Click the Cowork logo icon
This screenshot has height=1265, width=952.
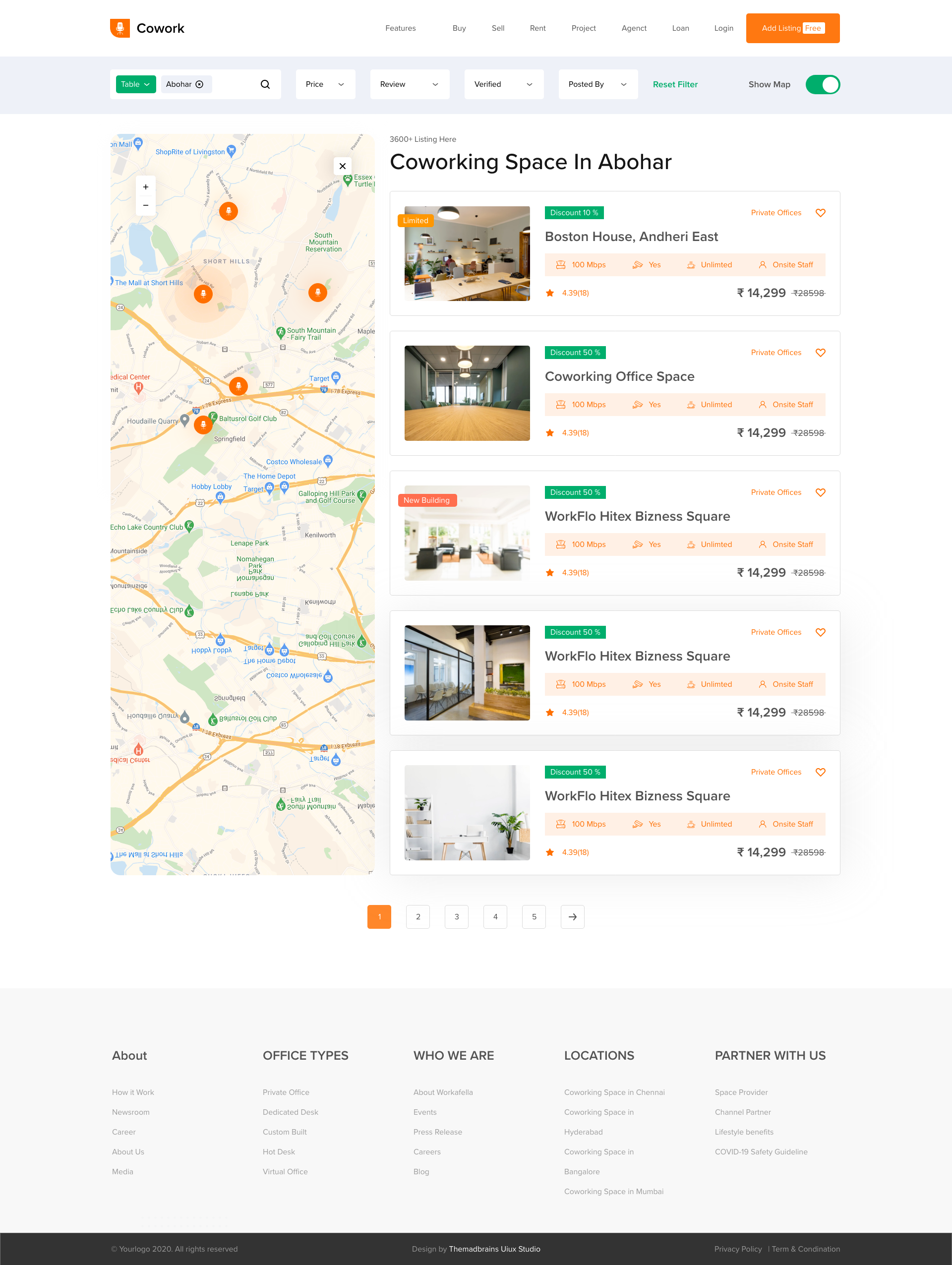(x=120, y=28)
